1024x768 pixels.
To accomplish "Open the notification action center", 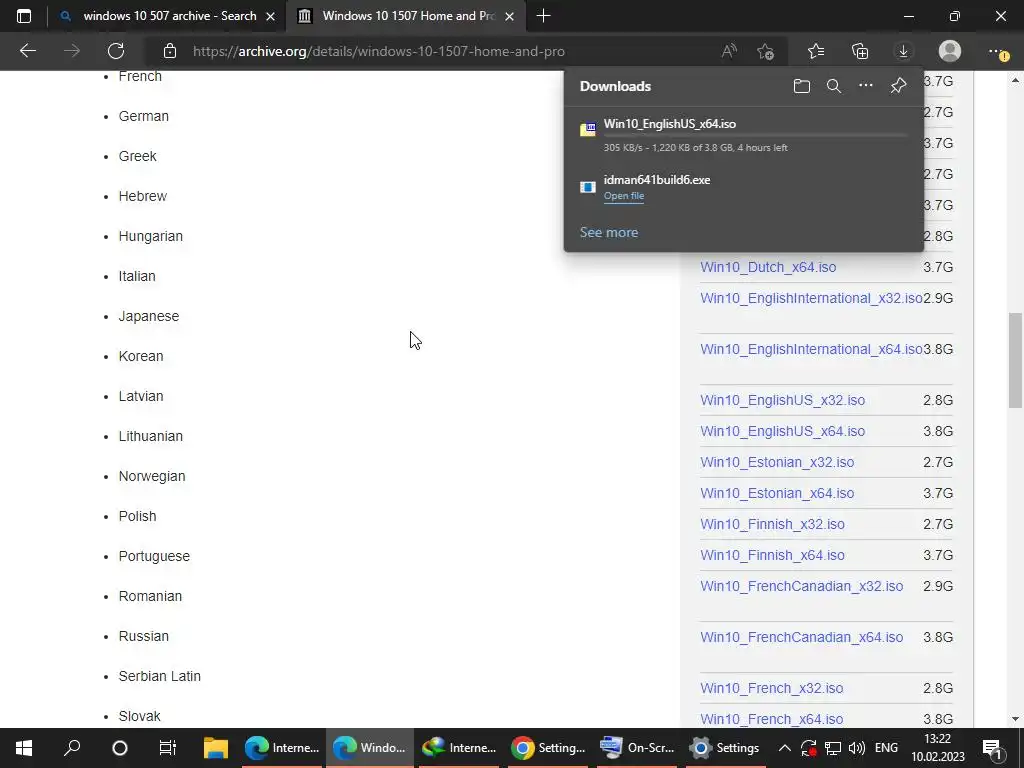I will 993,749.
